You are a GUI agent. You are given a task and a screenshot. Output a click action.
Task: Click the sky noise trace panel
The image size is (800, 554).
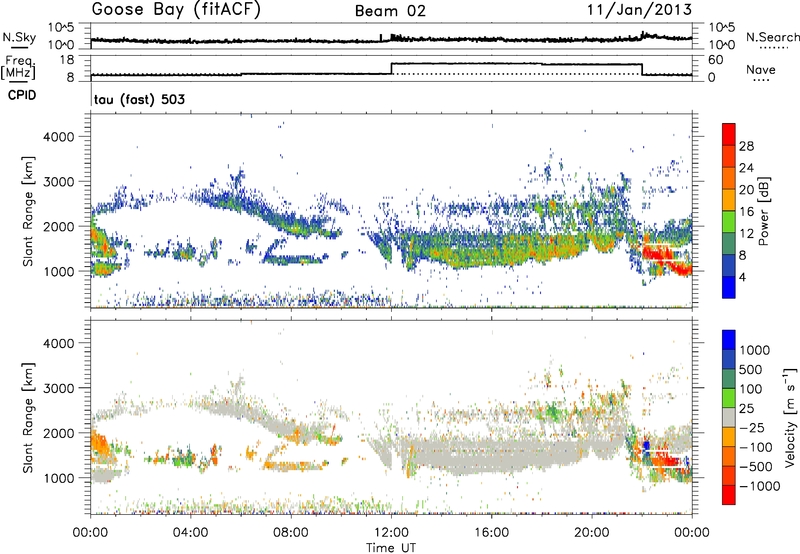coord(391,36)
